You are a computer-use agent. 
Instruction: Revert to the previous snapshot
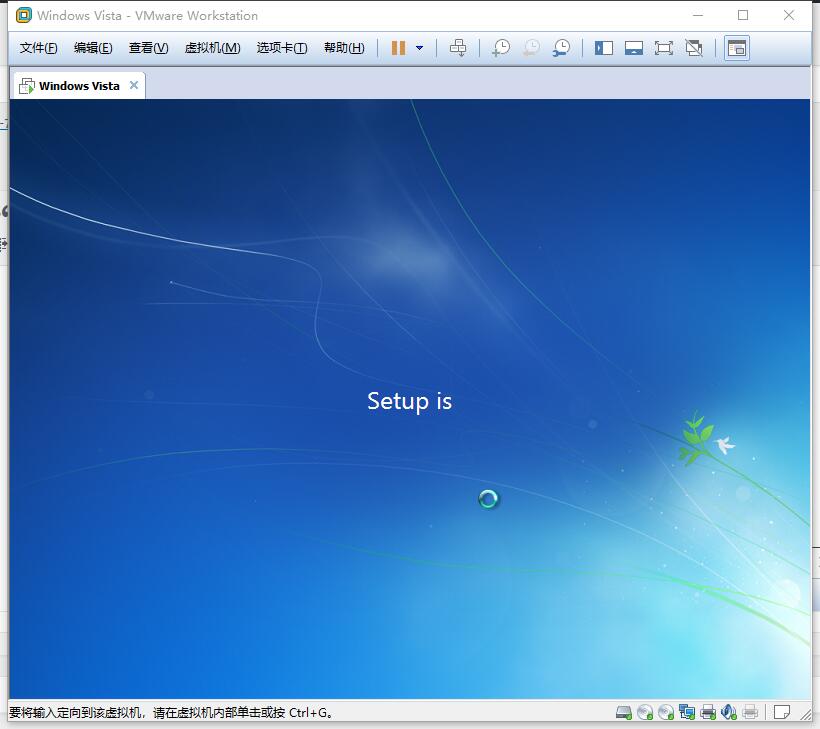[531, 48]
